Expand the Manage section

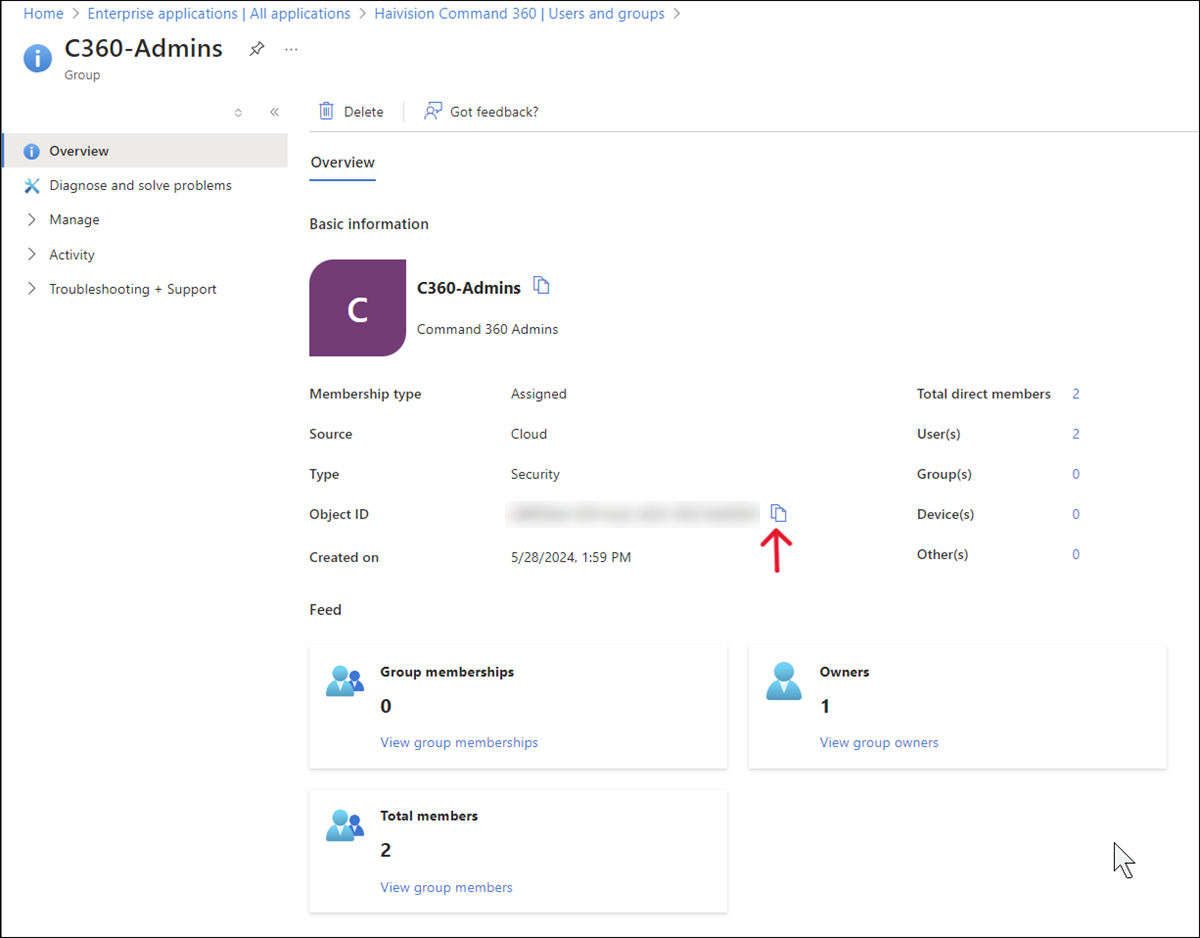(74, 219)
